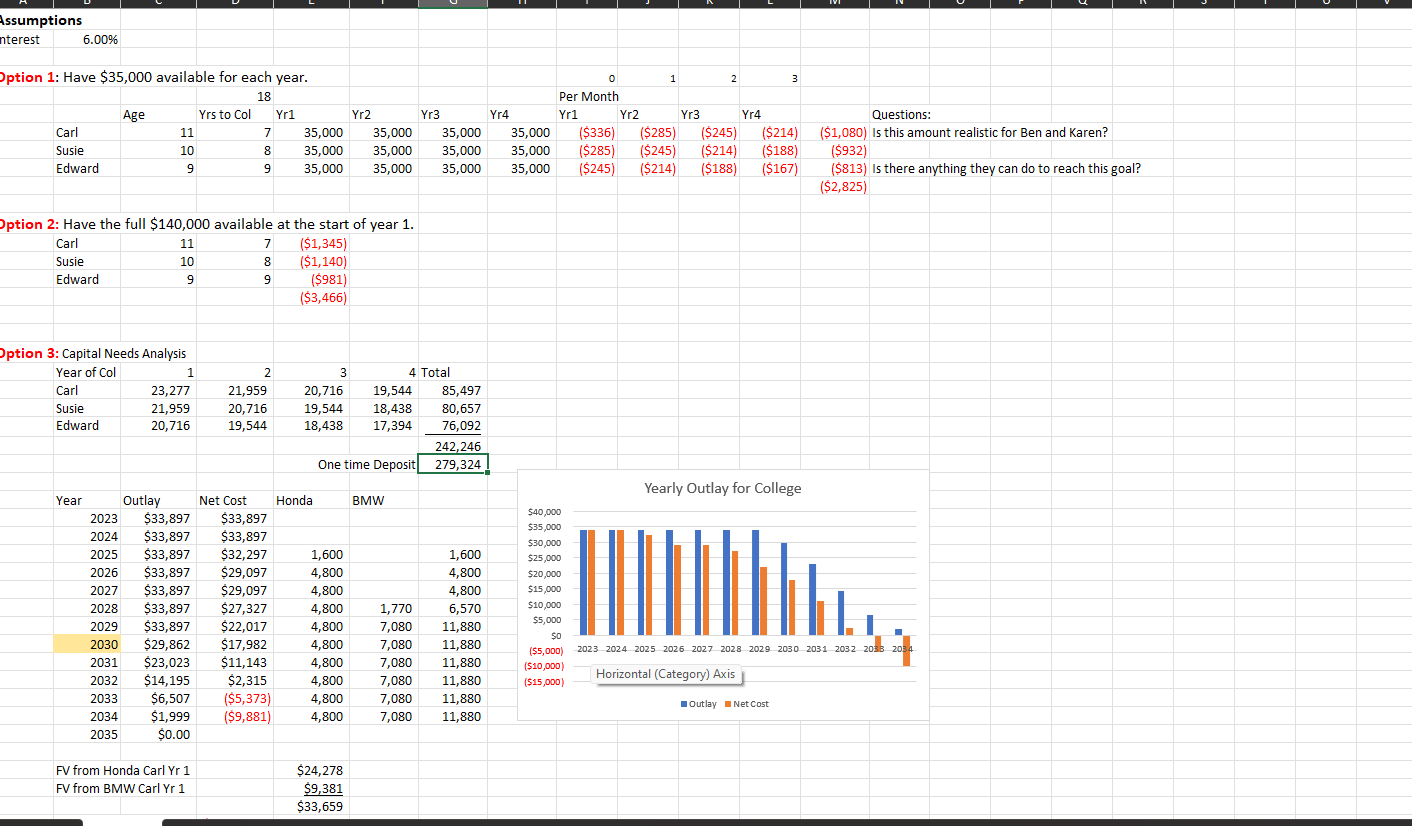Click the FV from BMW Carl Yr 1 label
The height and width of the screenshot is (826, 1412).
120,788
